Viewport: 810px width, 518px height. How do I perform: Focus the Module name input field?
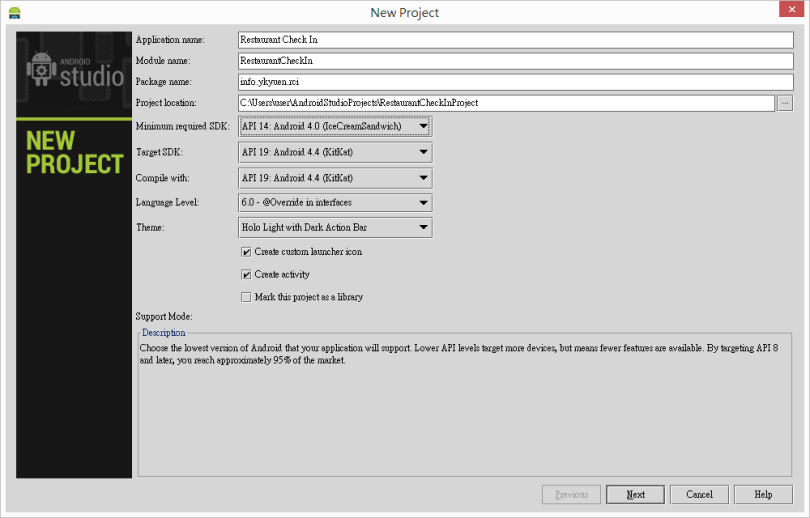(514, 61)
